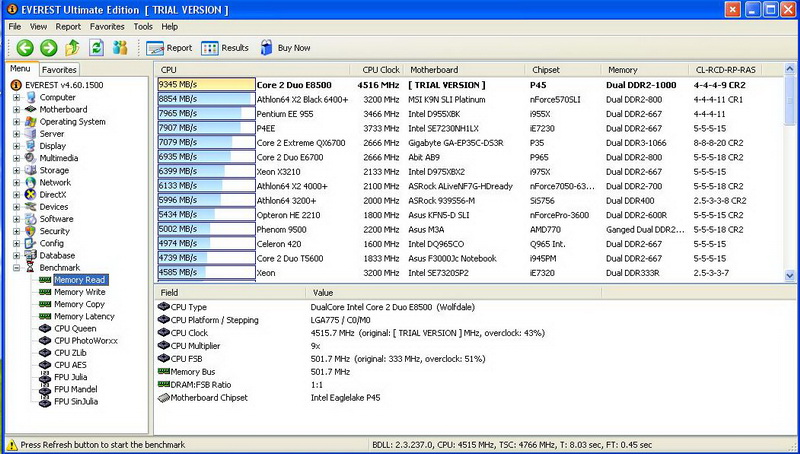800x454 pixels.
Task: Click the green Back arrow button
Action: 24,48
